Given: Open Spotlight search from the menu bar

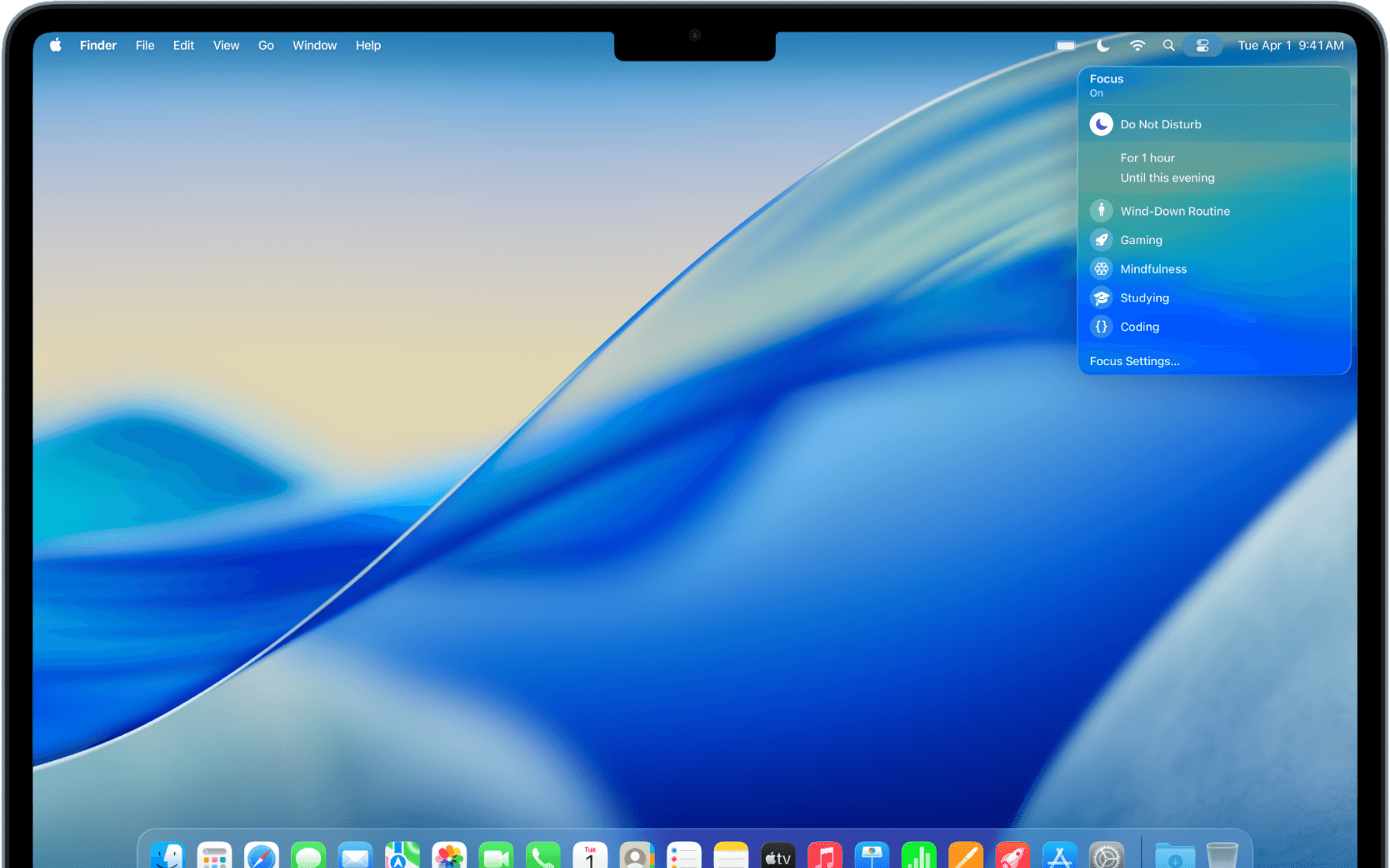Looking at the screenshot, I should coord(1169,46).
